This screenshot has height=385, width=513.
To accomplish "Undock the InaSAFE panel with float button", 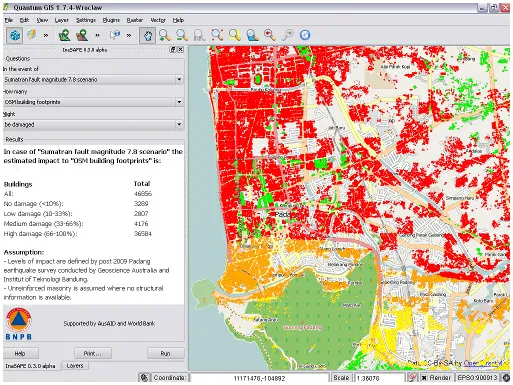I will coord(173,50).
